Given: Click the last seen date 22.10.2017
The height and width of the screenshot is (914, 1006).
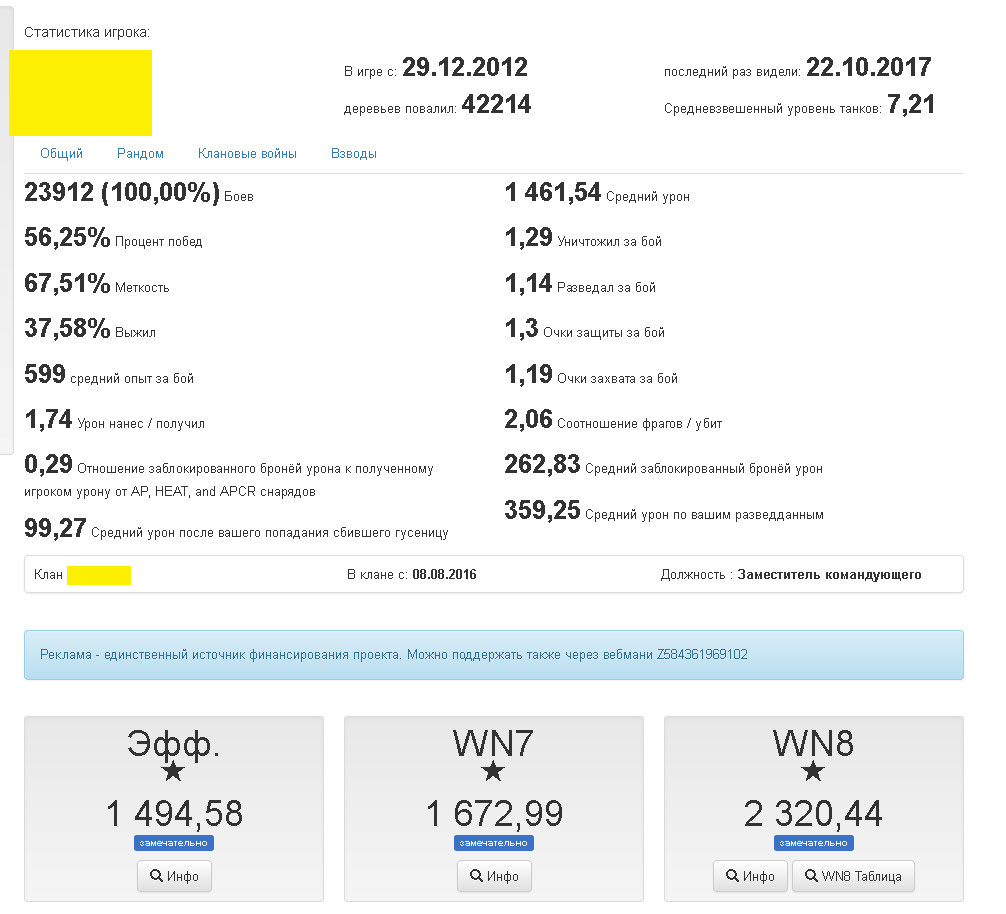Looking at the screenshot, I should coord(868,67).
